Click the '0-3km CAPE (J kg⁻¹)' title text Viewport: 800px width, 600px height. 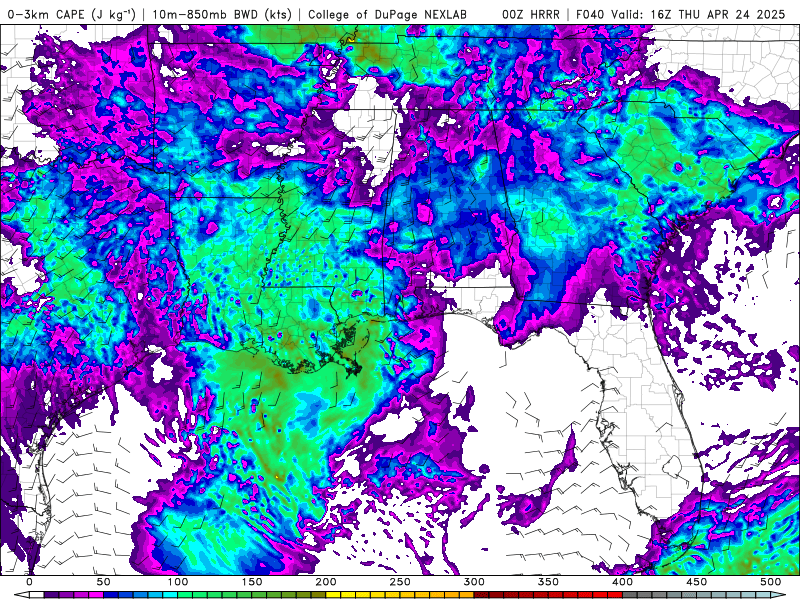coord(72,14)
